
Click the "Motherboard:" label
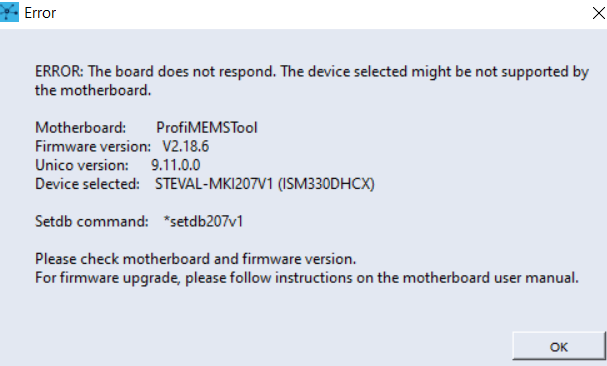[81, 128]
